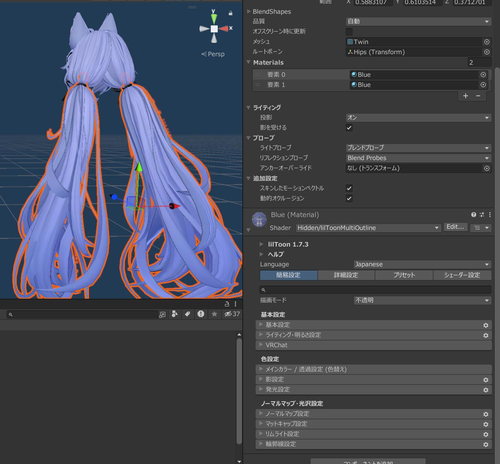This screenshot has width=500, height=464.
Task: Click the green Y axis cone on the scene gizmo
Action: click(214, 18)
